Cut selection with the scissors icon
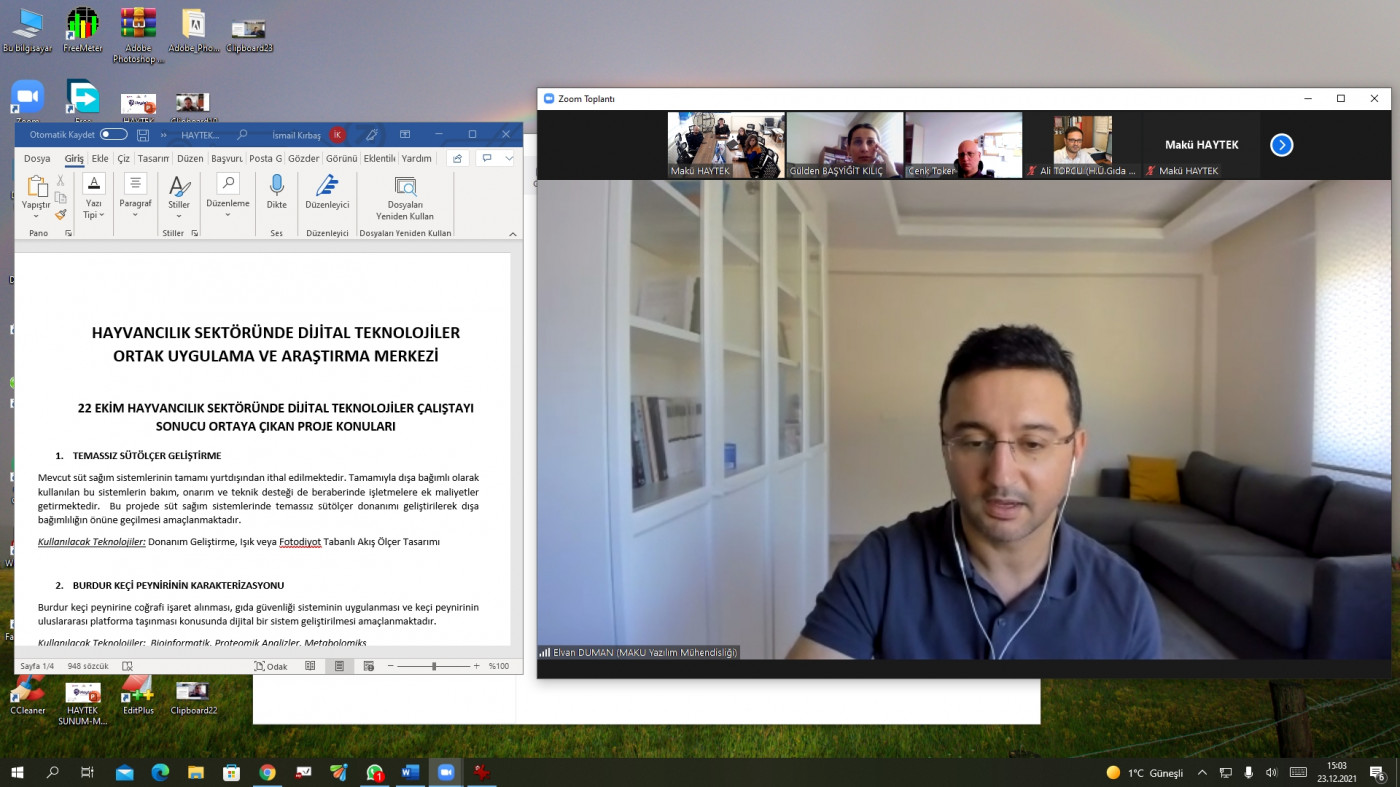 coord(61,181)
